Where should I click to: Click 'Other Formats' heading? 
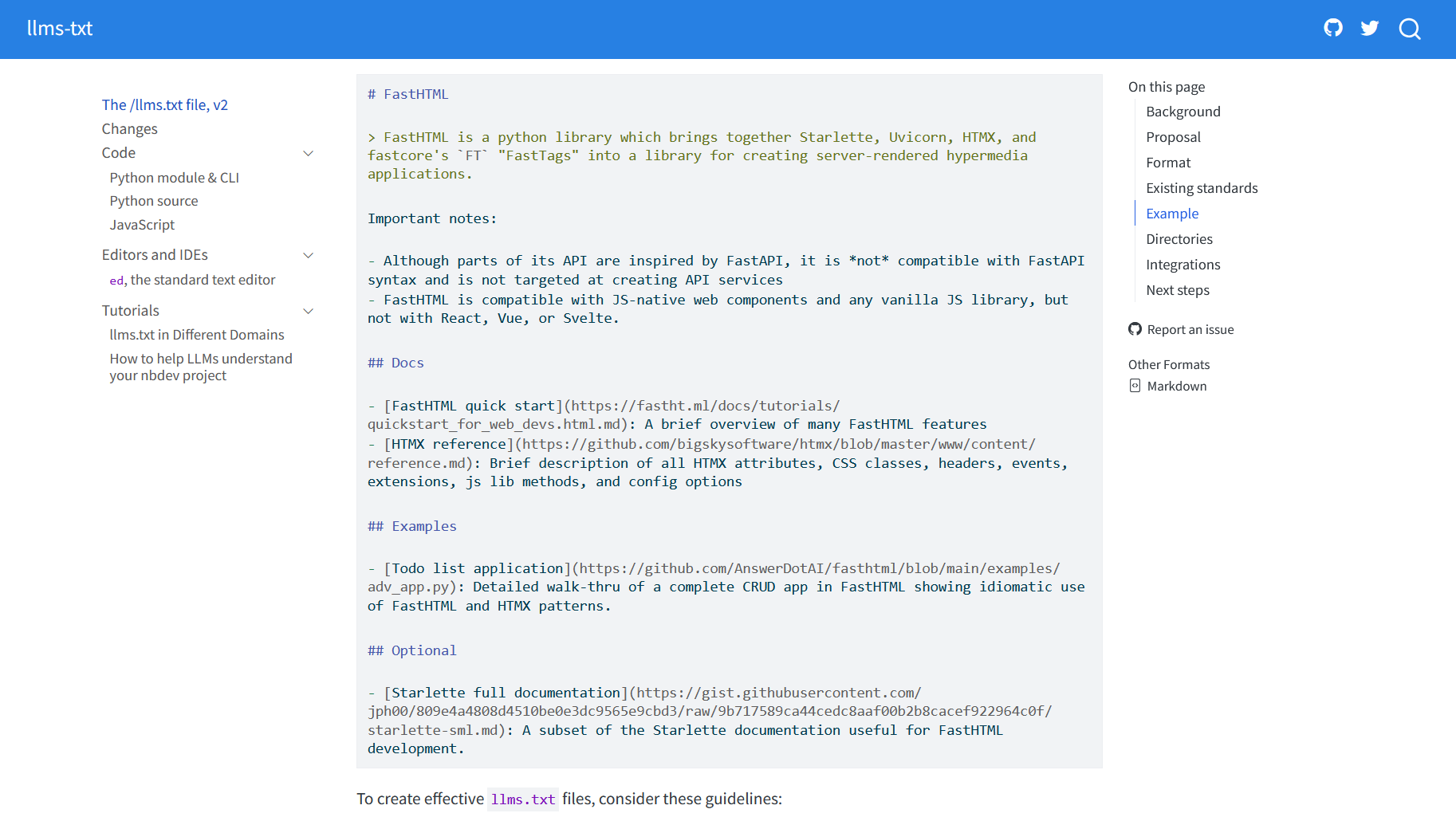point(1169,364)
